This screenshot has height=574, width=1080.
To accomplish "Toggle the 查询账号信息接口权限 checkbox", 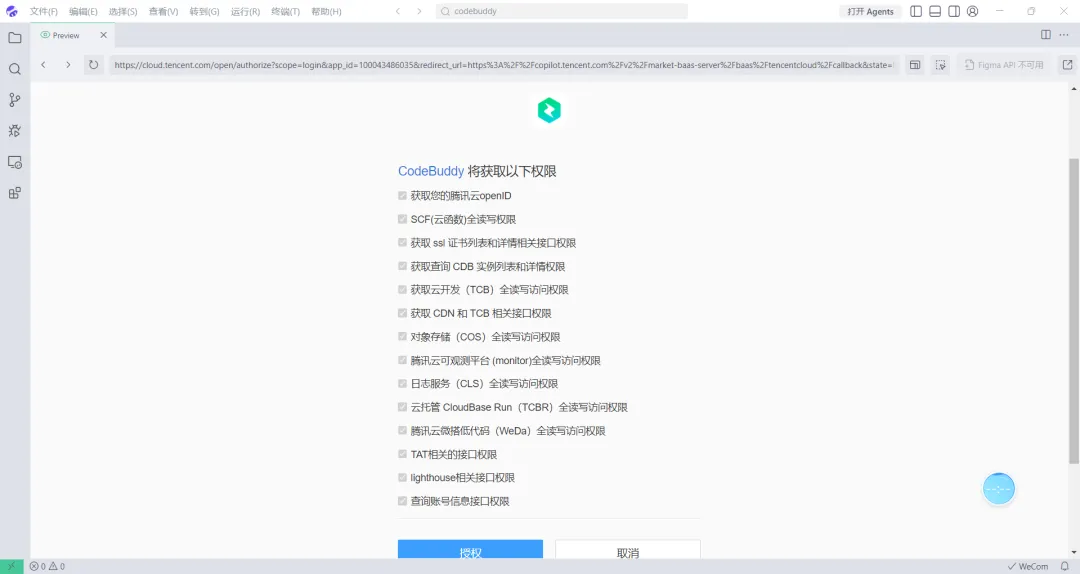I will pos(402,501).
